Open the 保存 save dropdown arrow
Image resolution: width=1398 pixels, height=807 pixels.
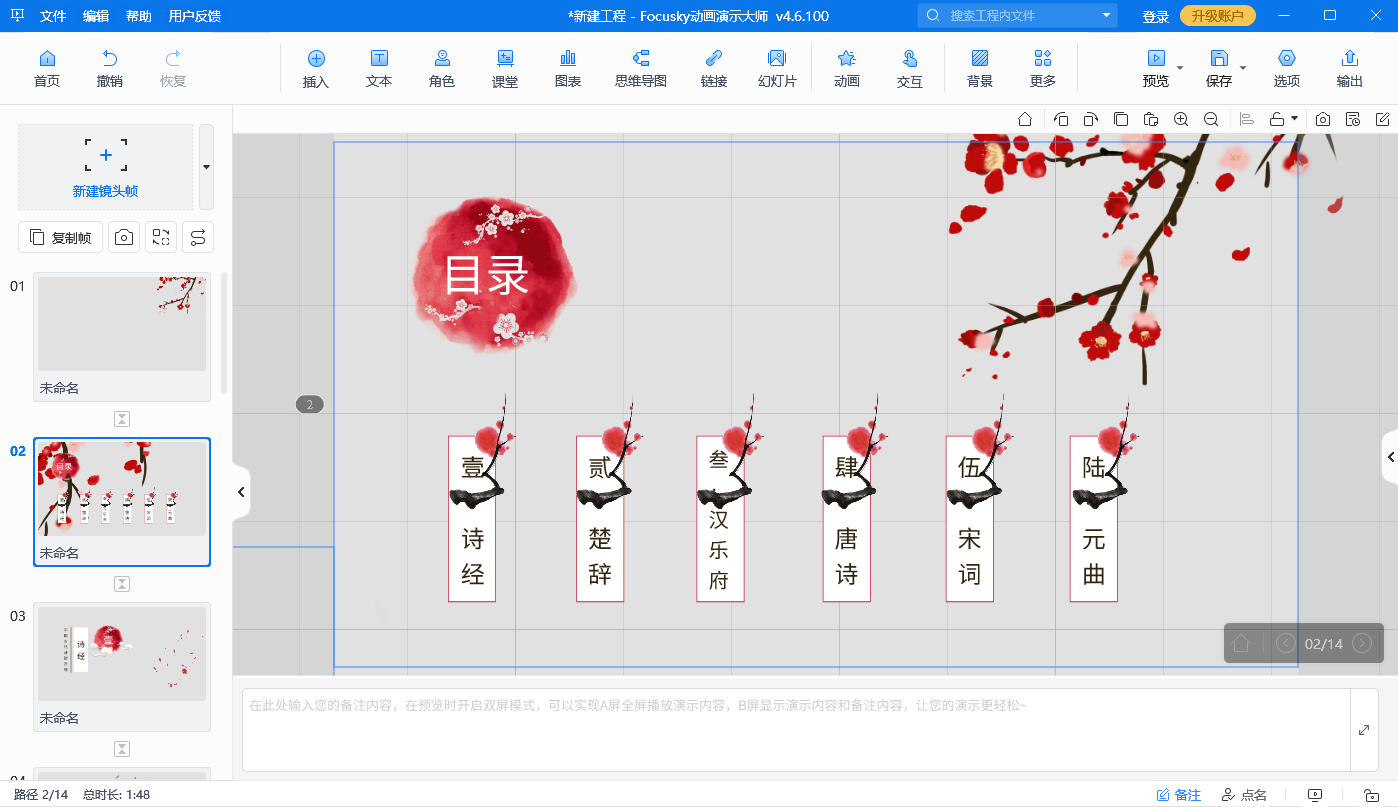coord(1243,68)
